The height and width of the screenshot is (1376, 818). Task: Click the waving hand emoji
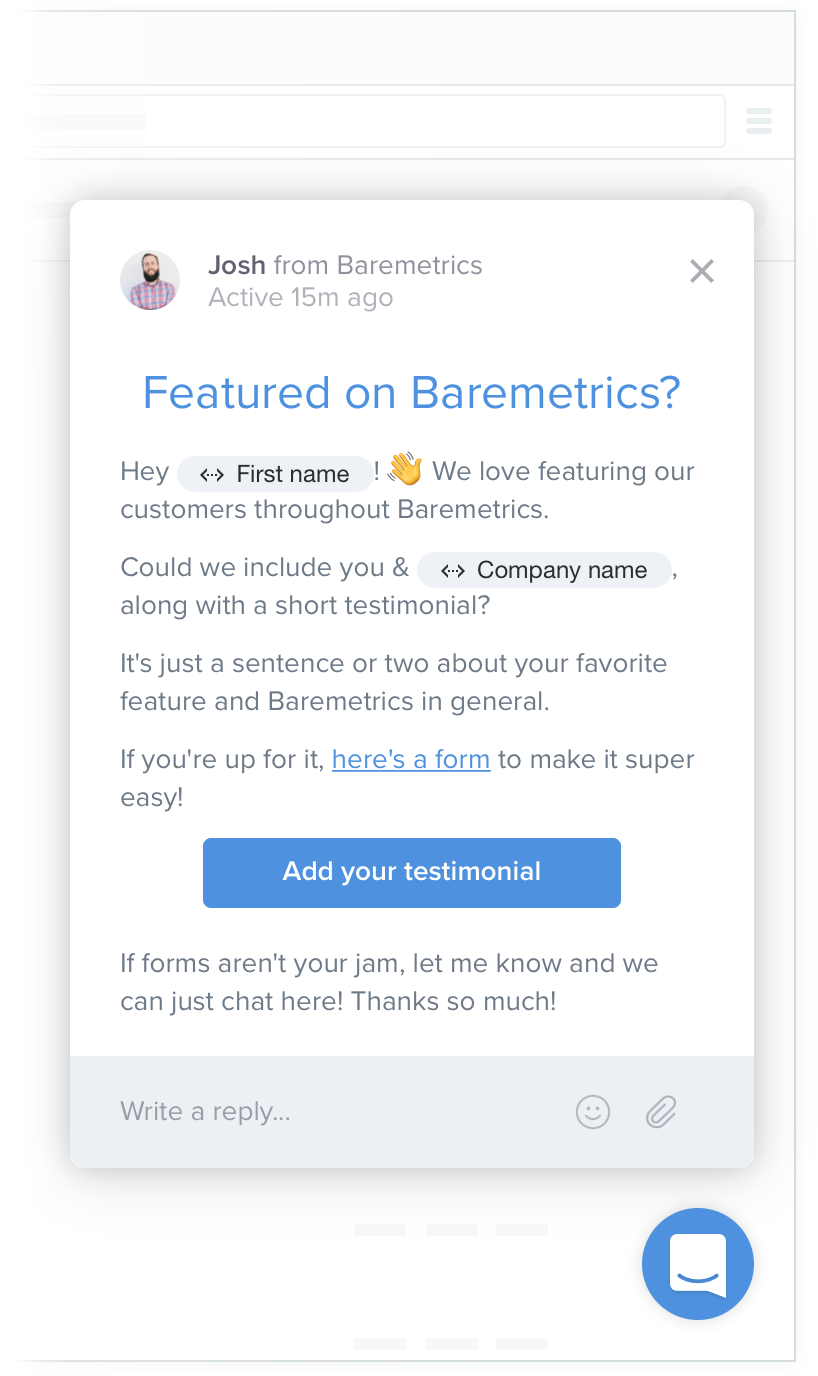click(404, 468)
